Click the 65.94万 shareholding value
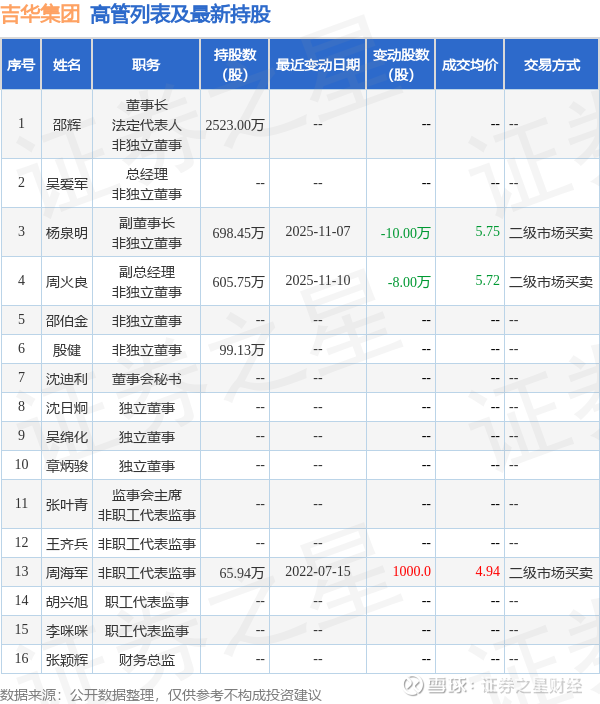Screen dimensions: 600x704 tap(242, 573)
